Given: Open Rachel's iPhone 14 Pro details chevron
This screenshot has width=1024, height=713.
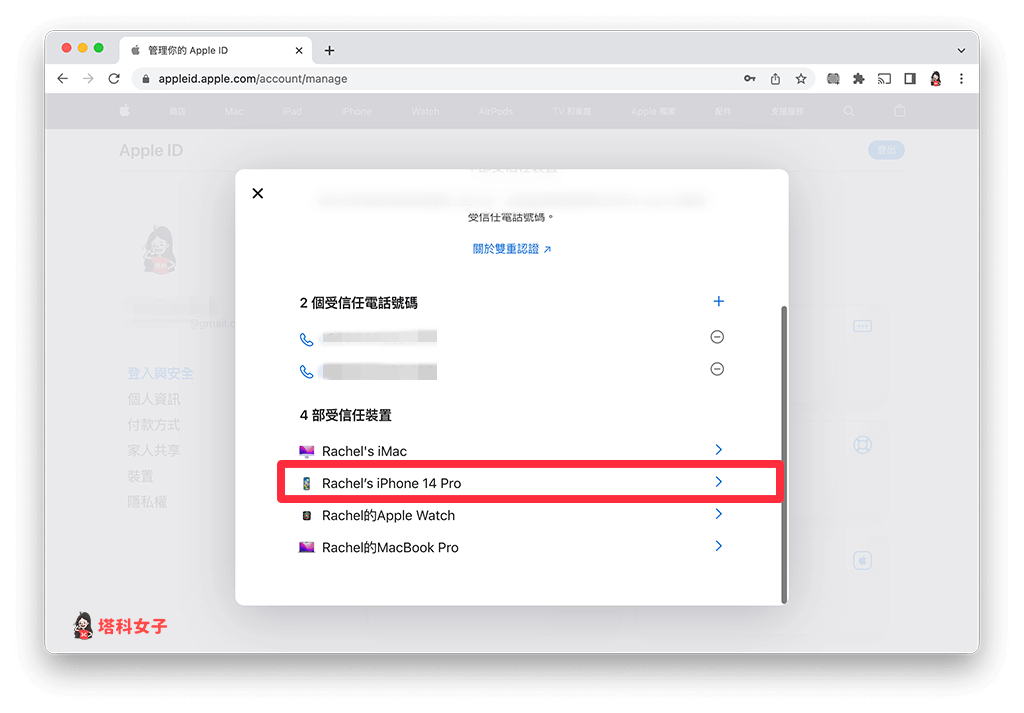Looking at the screenshot, I should tap(718, 482).
